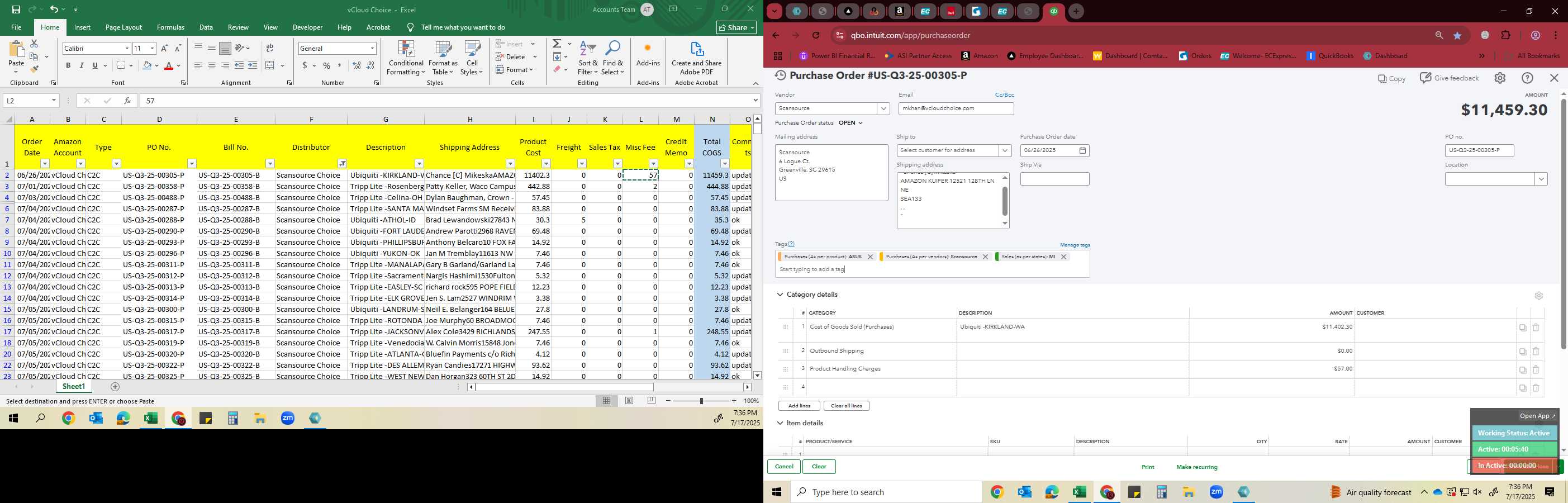Bookmark this page with star icon
Image resolution: width=1568 pixels, height=503 pixels.
[x=1457, y=35]
